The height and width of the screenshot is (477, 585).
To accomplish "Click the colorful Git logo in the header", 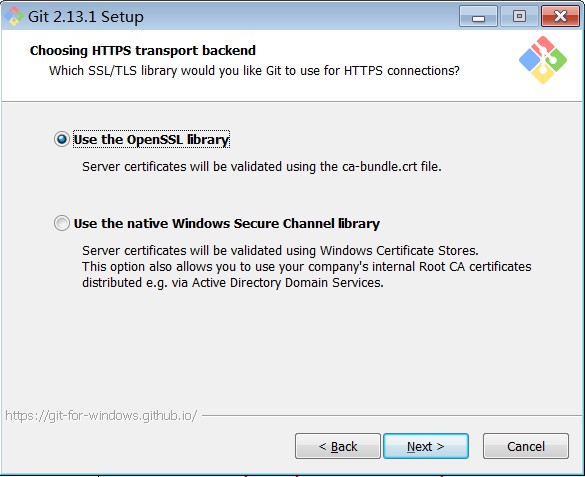I will point(543,60).
